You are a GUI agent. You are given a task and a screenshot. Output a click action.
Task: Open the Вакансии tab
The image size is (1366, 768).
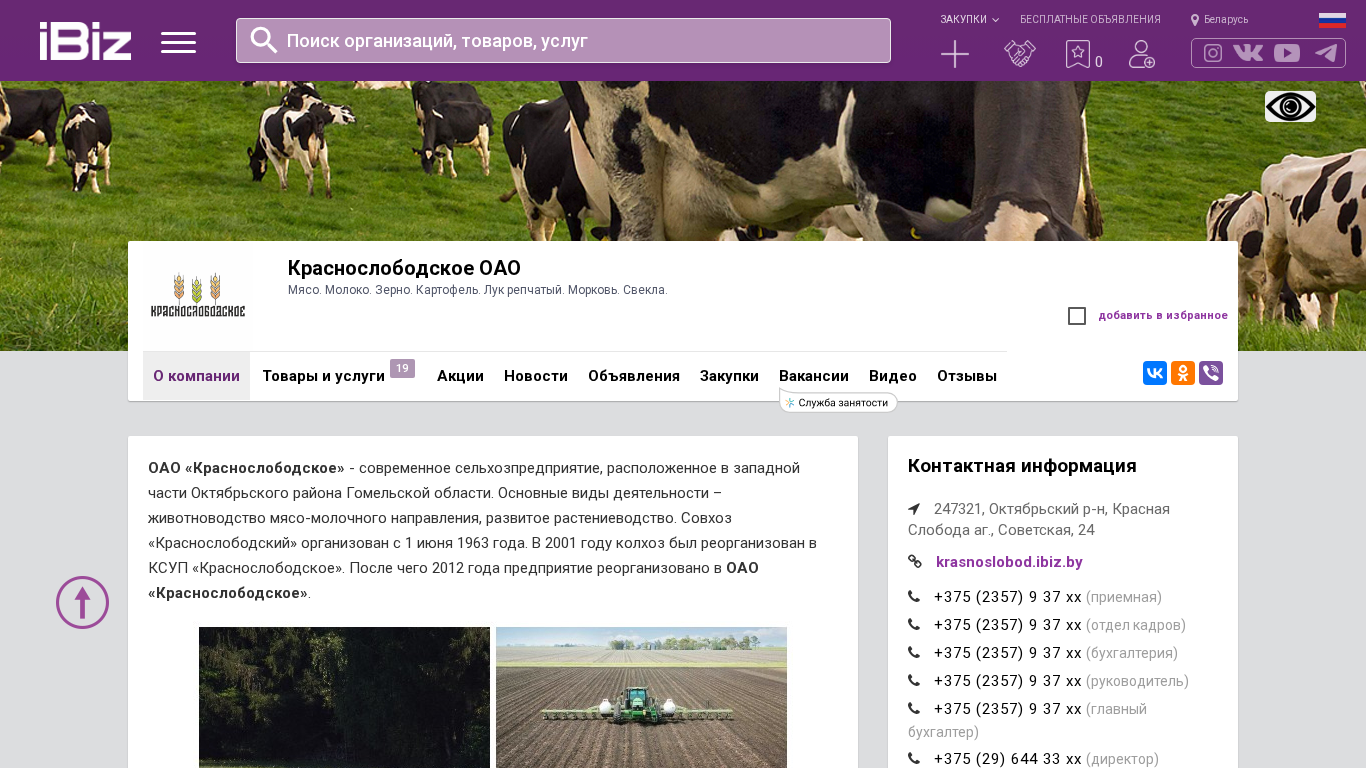point(814,376)
